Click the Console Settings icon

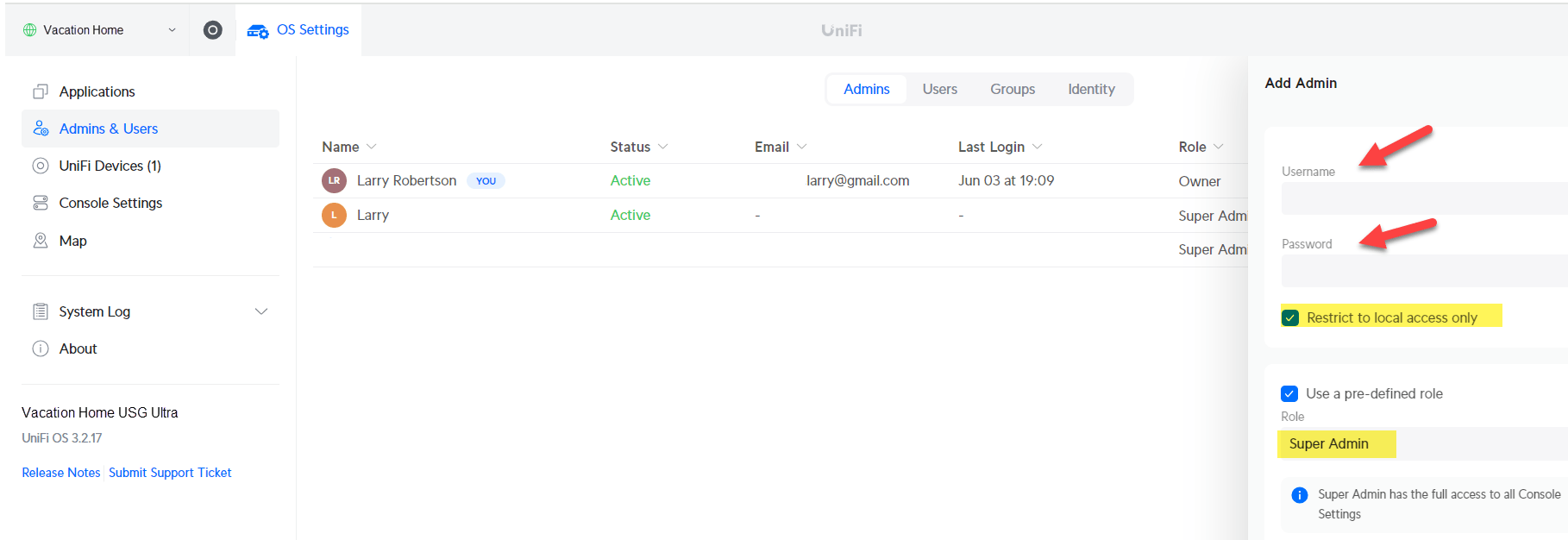coord(41,203)
